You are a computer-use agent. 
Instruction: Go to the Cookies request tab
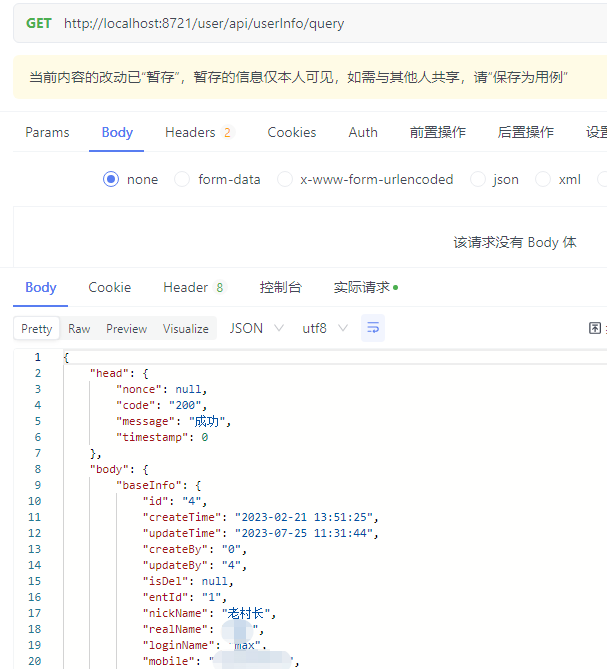pos(291,132)
